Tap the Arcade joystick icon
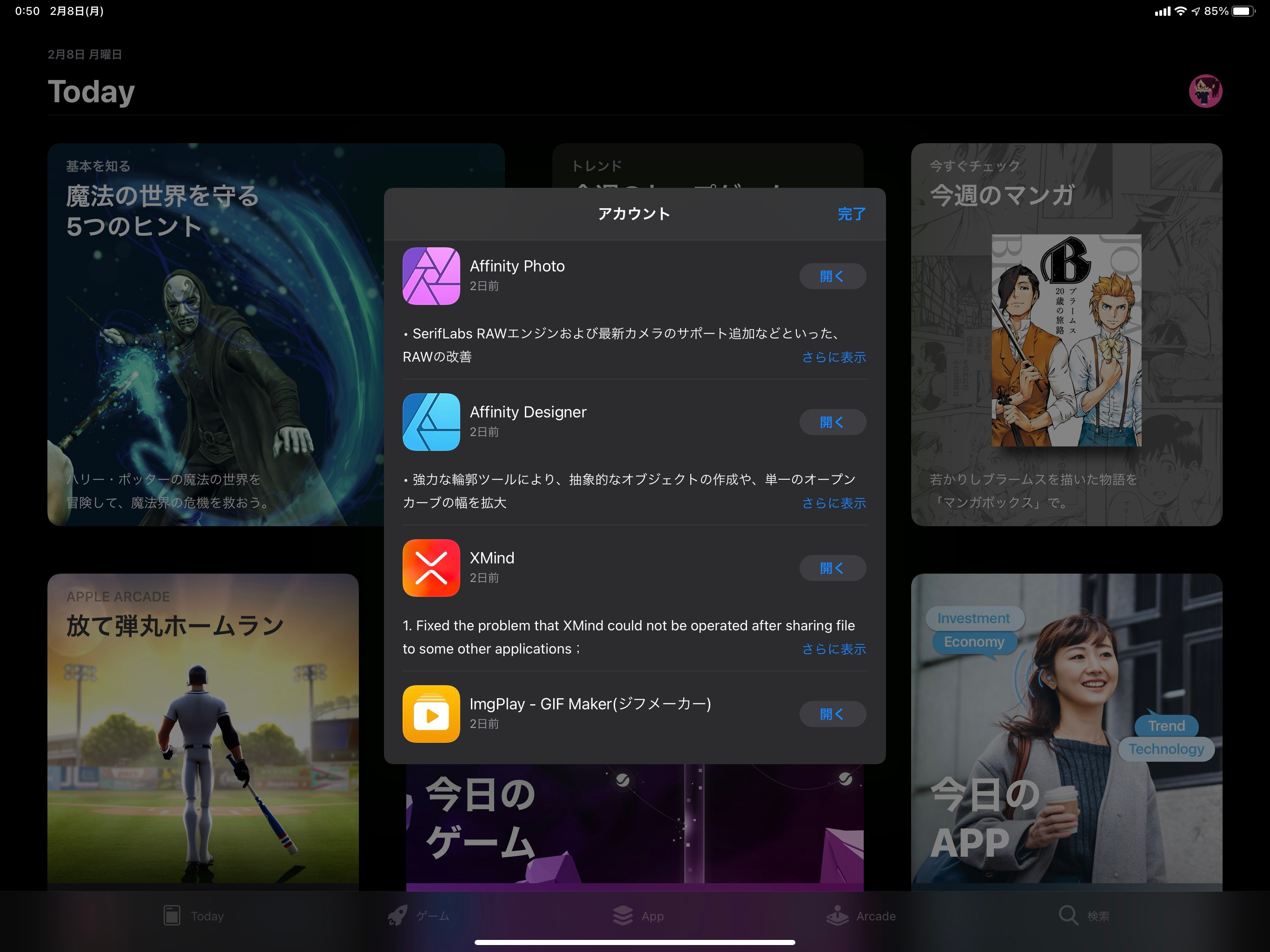 click(837, 915)
